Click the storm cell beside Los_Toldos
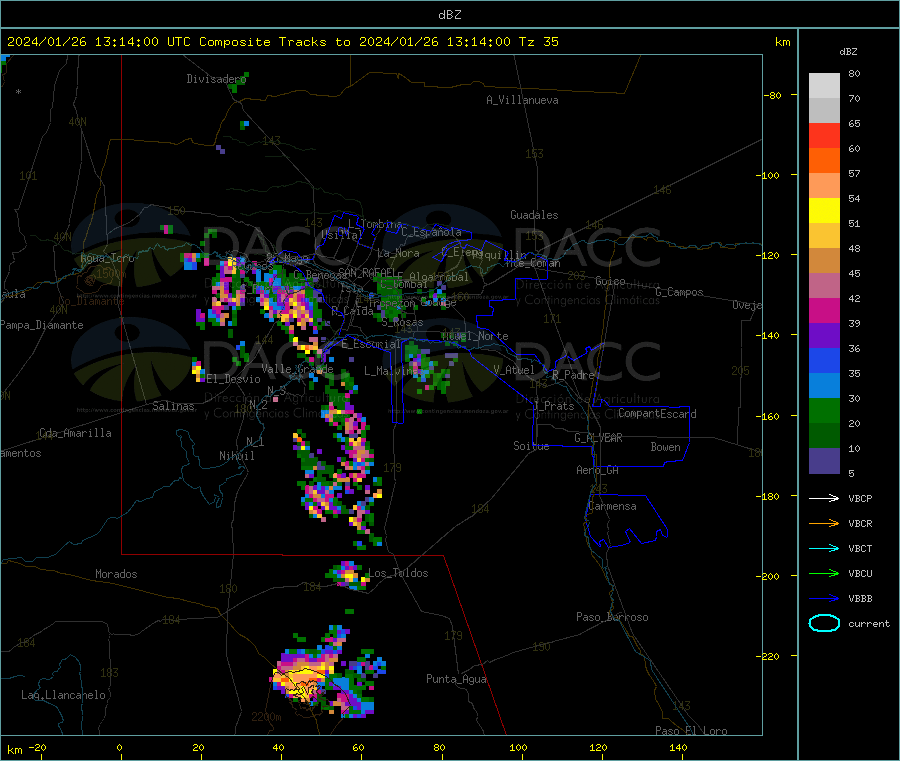The image size is (900, 761). pyautogui.click(x=347, y=575)
